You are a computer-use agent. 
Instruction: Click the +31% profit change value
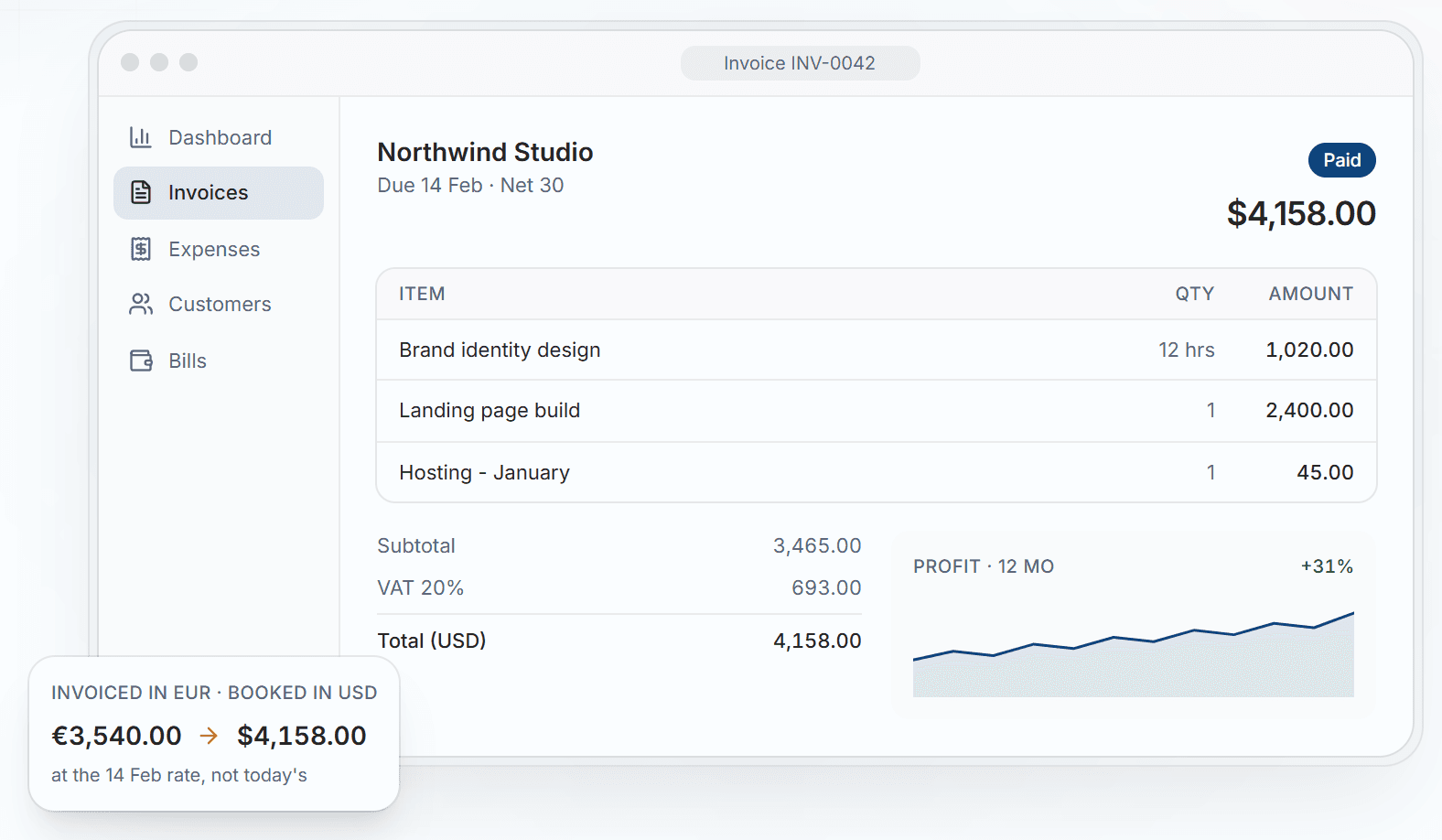pyautogui.click(x=1327, y=566)
